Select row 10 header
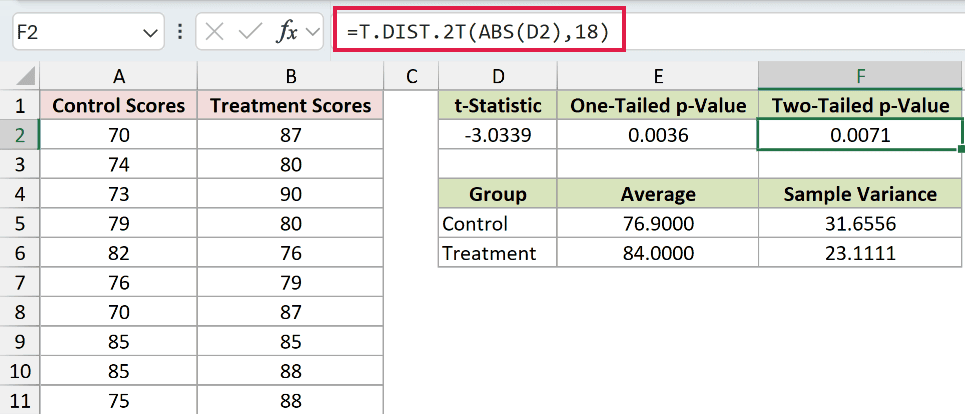 click(20, 372)
